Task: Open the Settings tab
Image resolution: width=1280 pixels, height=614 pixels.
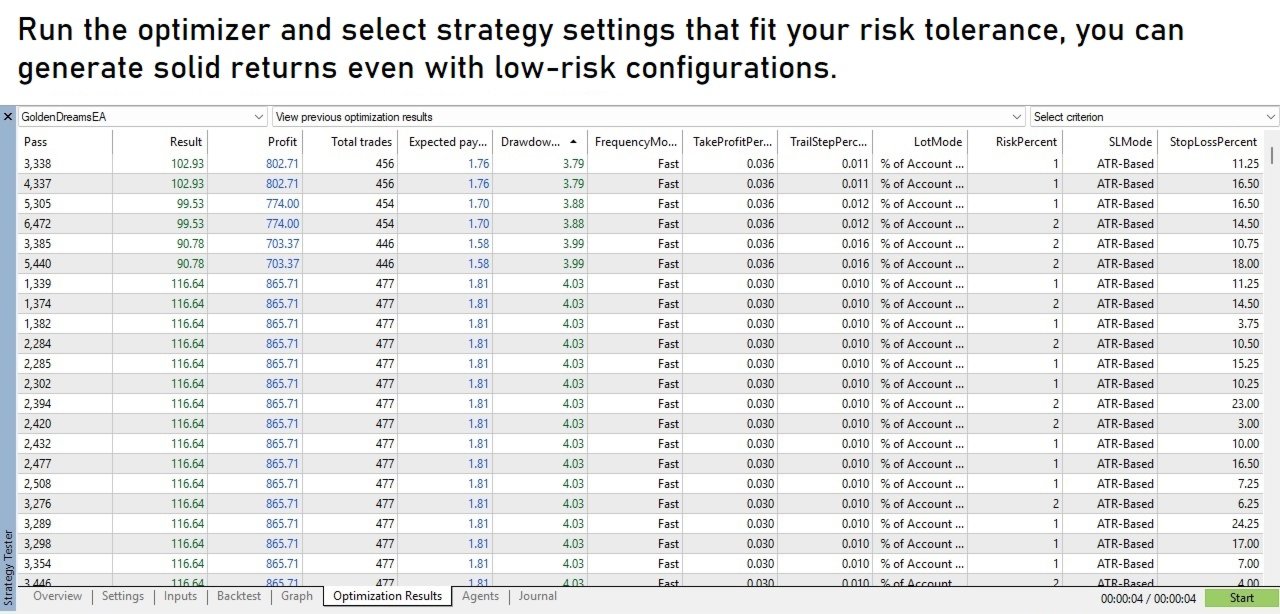Action: [x=123, y=596]
